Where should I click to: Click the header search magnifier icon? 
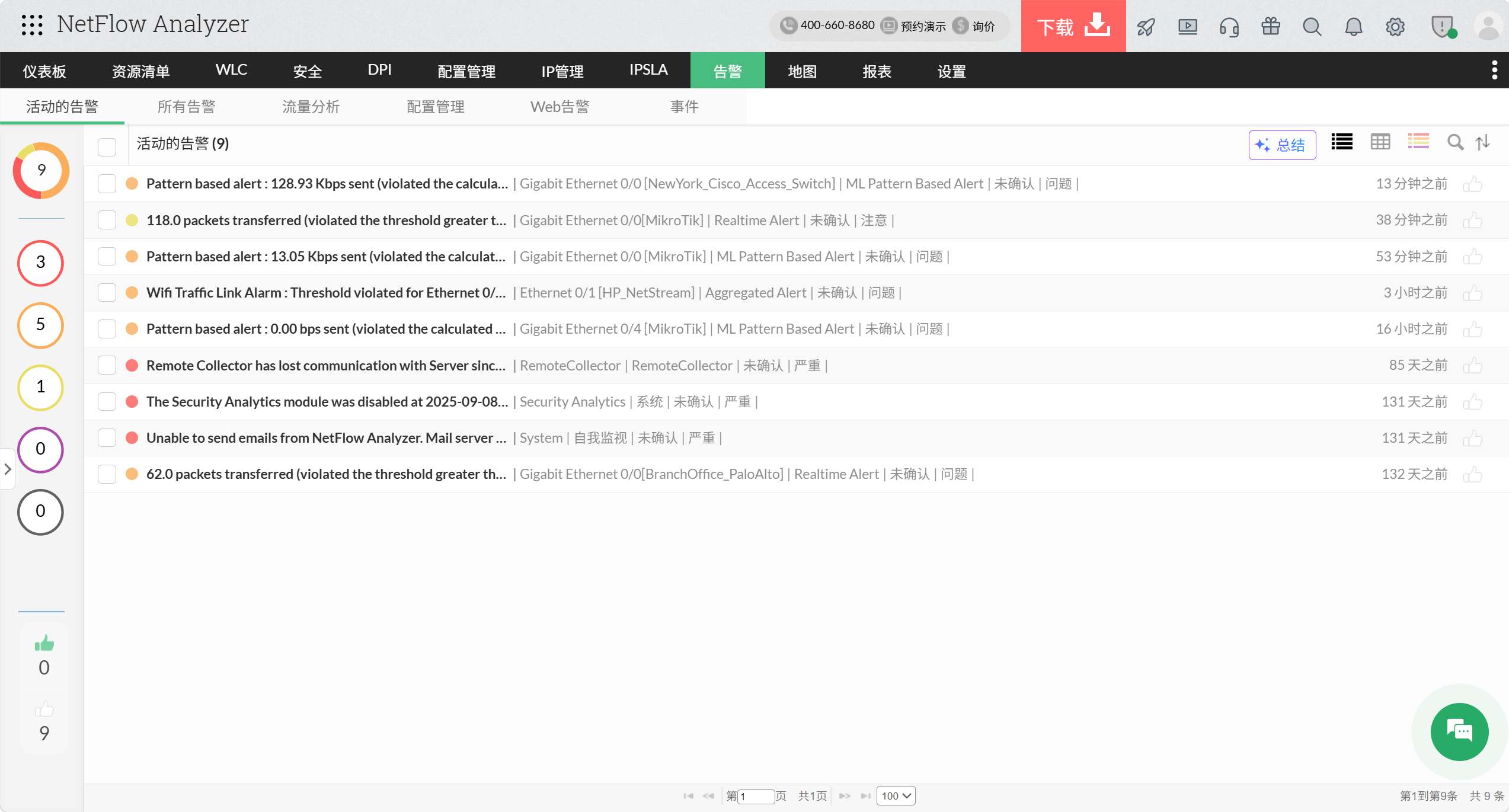(1312, 27)
